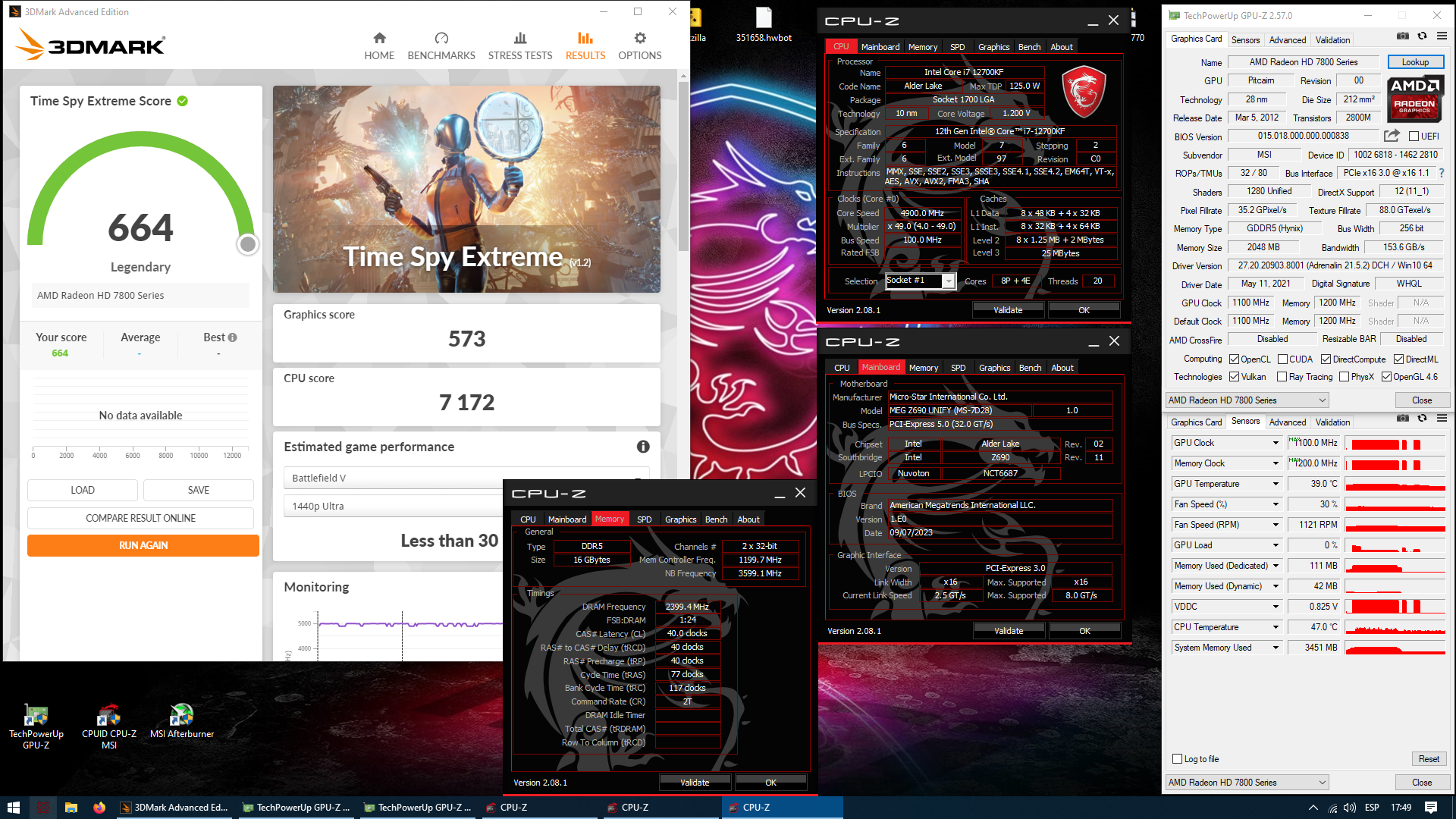Open the 351658.hwbot desktop file
The image size is (1456, 819).
click(764, 25)
